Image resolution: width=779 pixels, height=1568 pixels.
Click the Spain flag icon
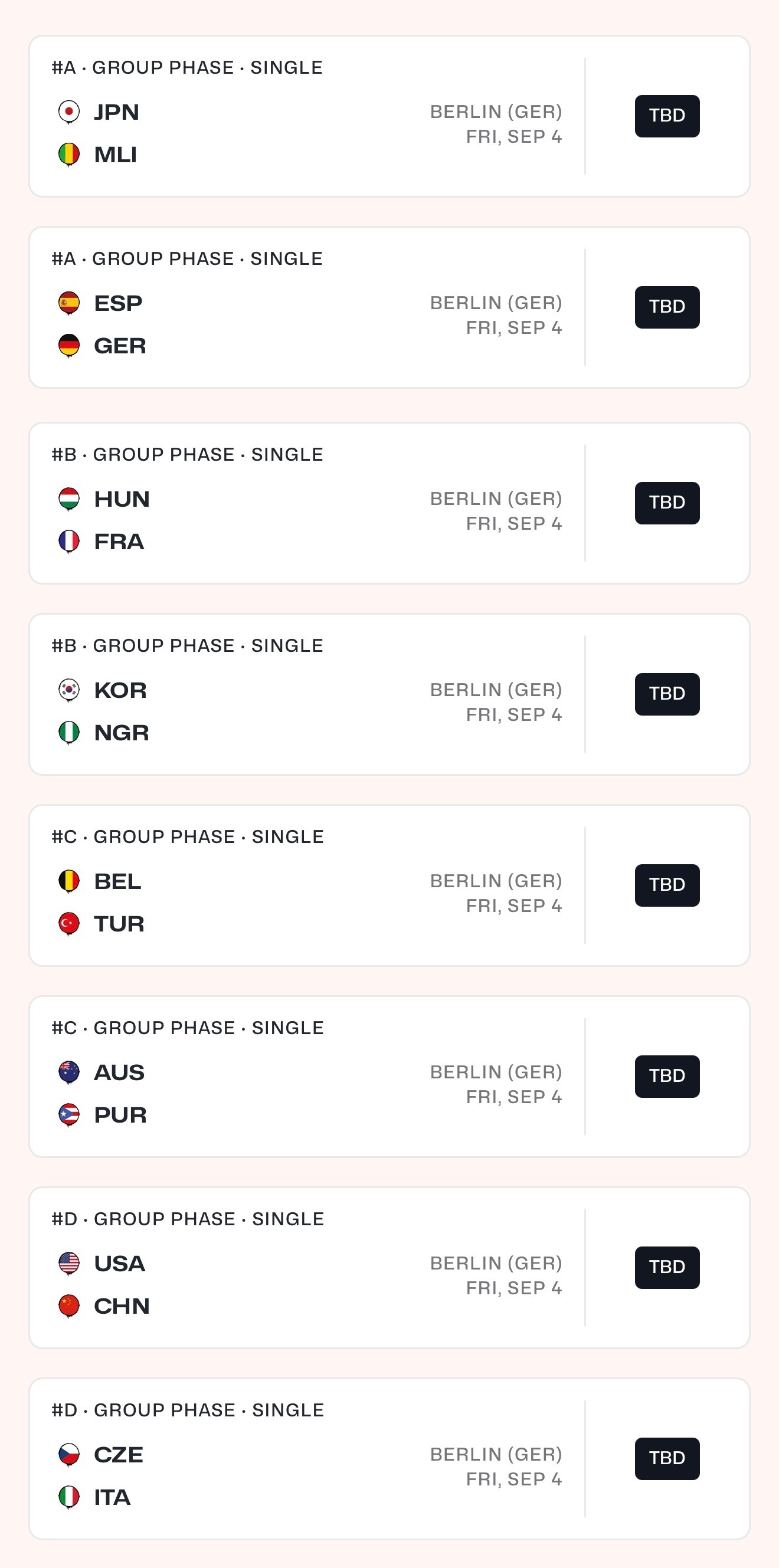point(69,303)
